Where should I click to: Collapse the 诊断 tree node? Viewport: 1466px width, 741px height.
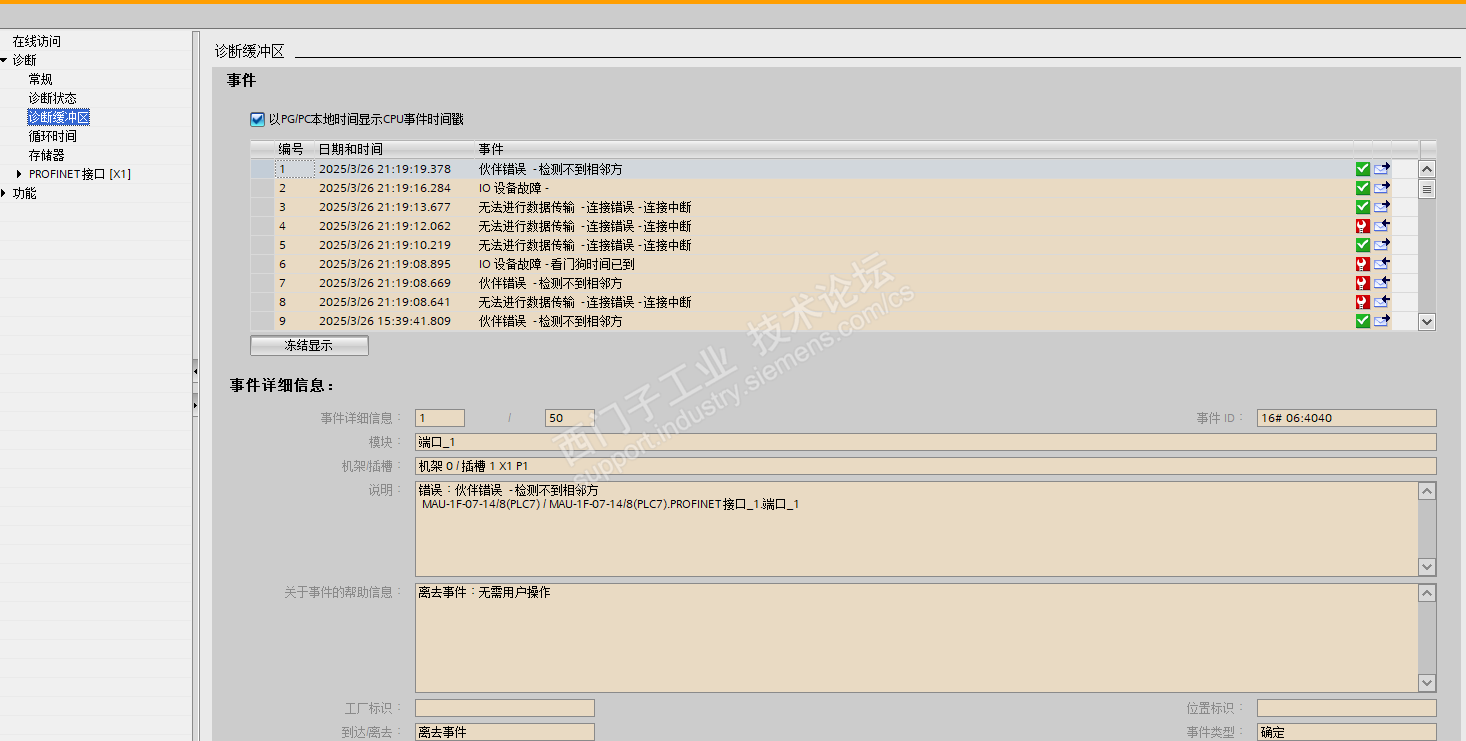(4, 60)
